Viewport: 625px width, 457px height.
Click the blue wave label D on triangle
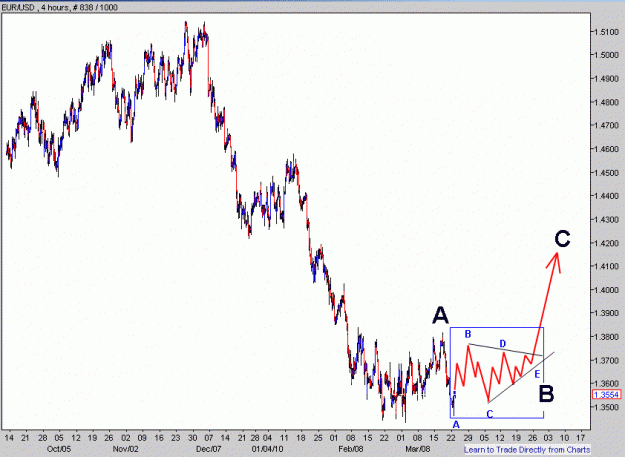click(503, 344)
